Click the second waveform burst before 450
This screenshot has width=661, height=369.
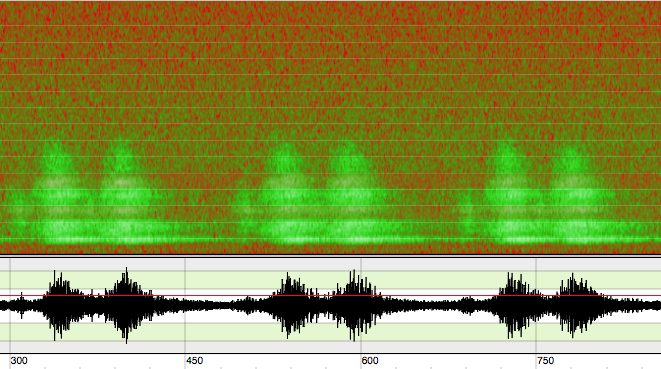coord(126,305)
